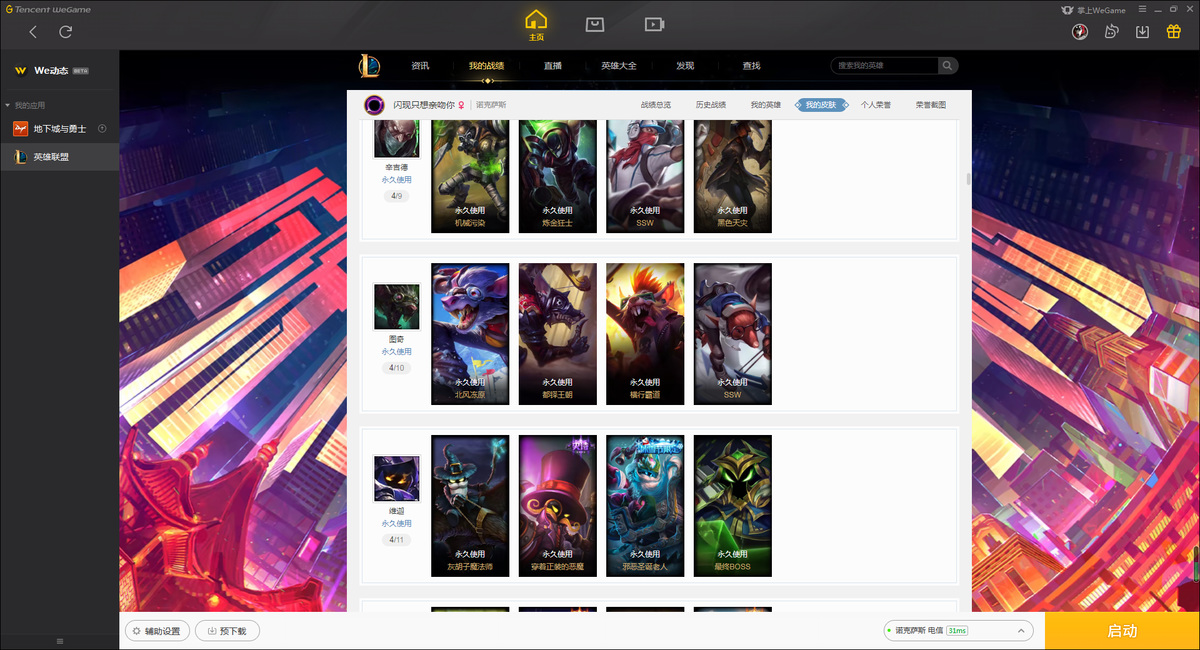This screenshot has width=1200, height=650.
Task: Open the 北风冻原 skin card
Action: [x=470, y=334]
